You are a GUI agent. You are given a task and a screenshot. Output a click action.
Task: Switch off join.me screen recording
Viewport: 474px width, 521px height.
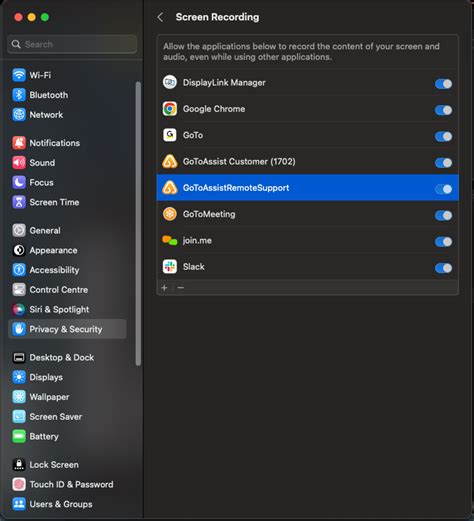(443, 242)
